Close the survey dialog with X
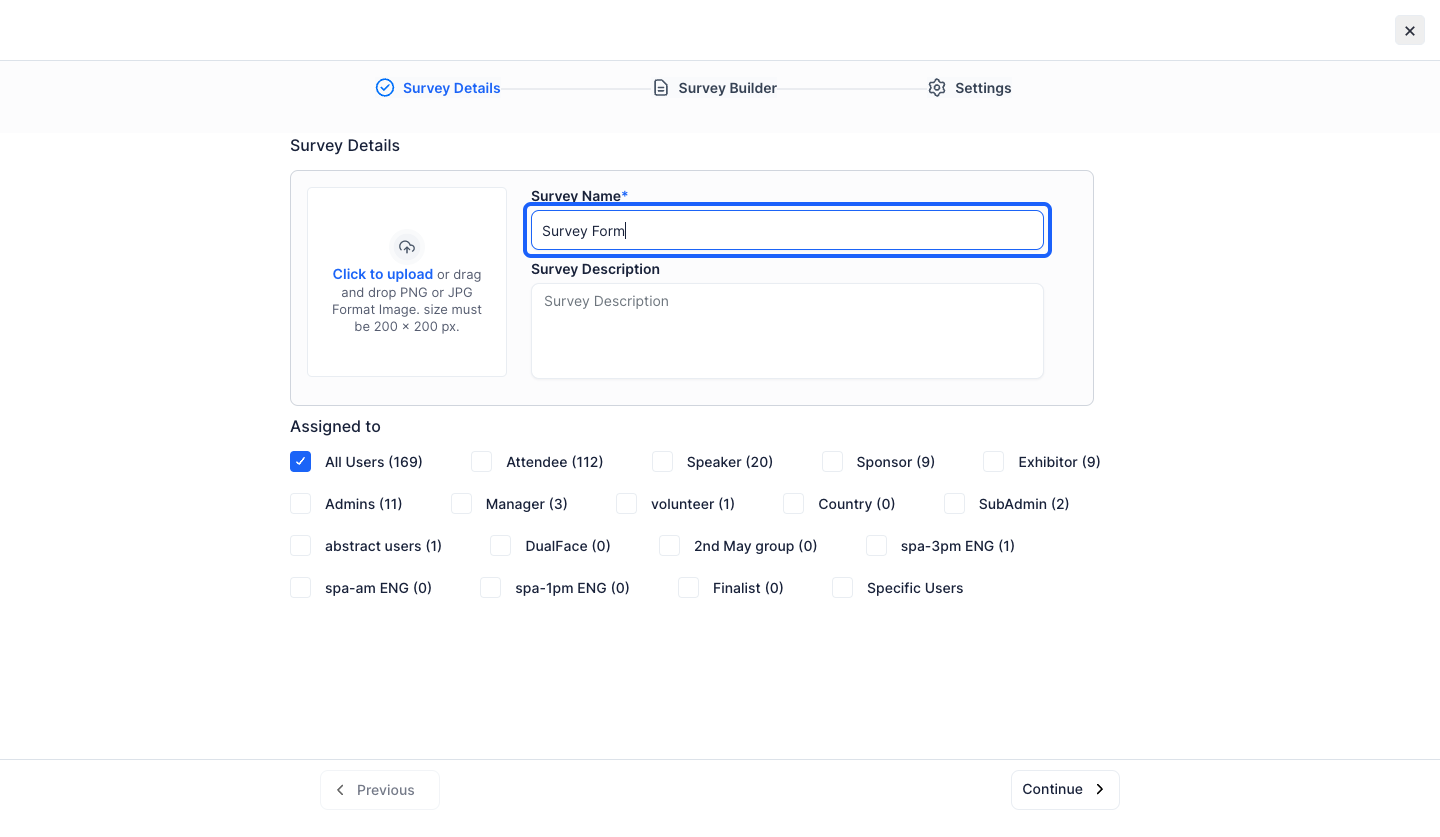This screenshot has height=837, width=1440. click(1409, 30)
